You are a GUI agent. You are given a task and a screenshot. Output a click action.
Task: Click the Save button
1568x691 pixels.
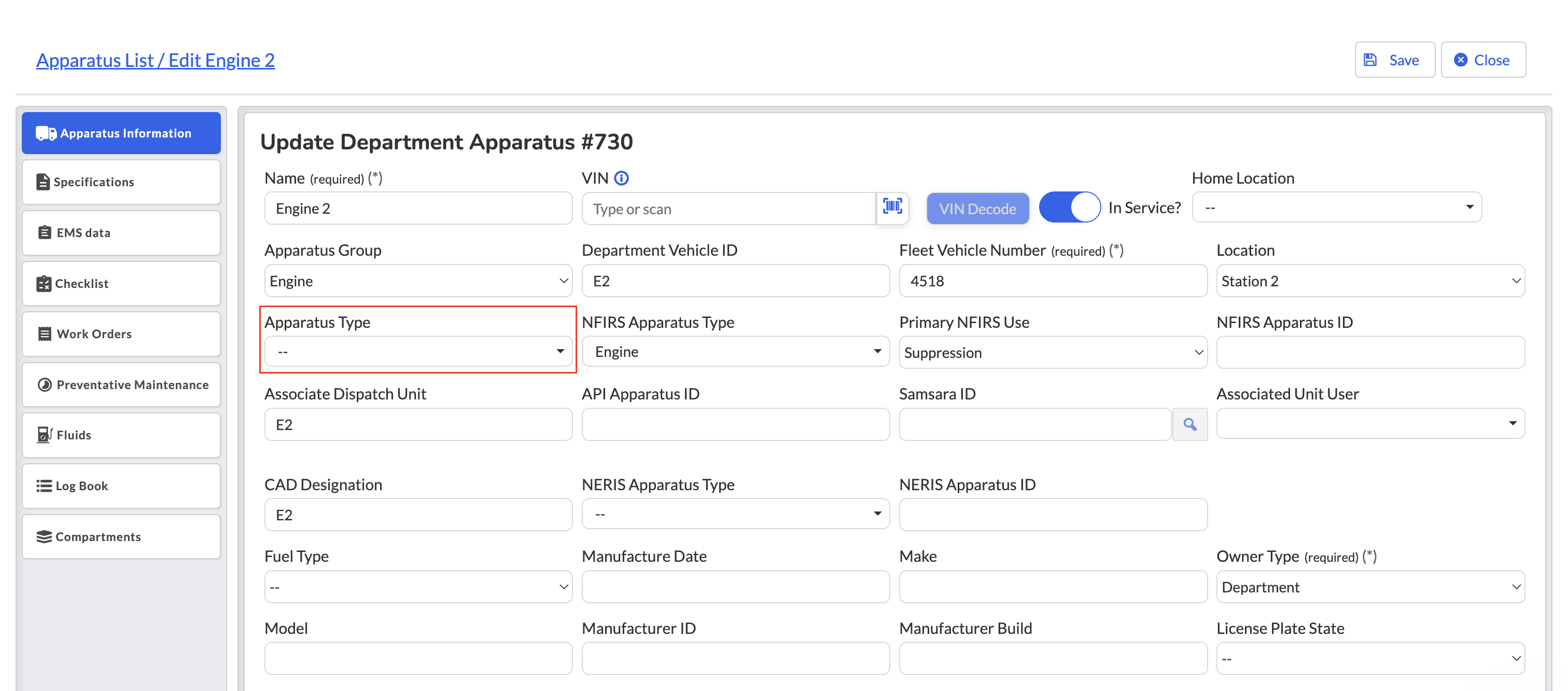1394,60
